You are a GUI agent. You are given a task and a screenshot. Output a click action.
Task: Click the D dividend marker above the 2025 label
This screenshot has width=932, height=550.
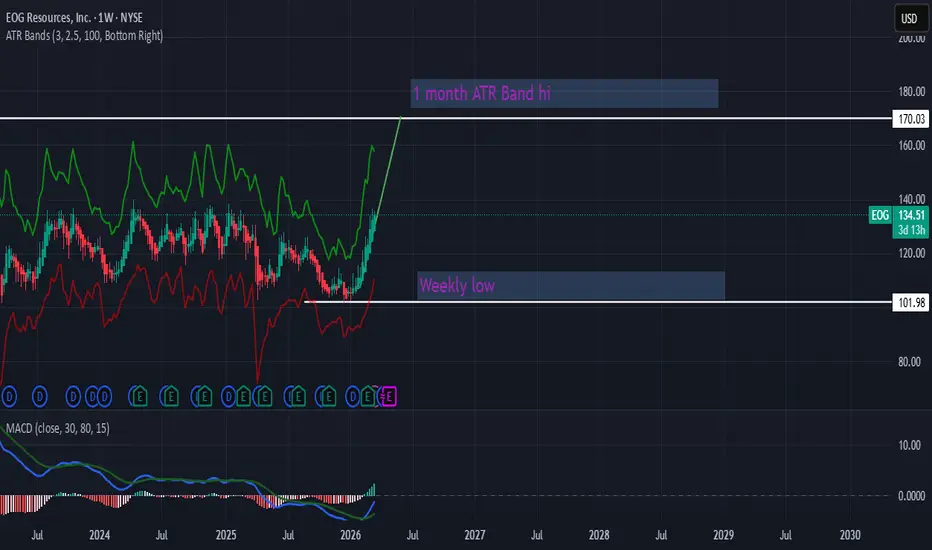[x=228, y=397]
